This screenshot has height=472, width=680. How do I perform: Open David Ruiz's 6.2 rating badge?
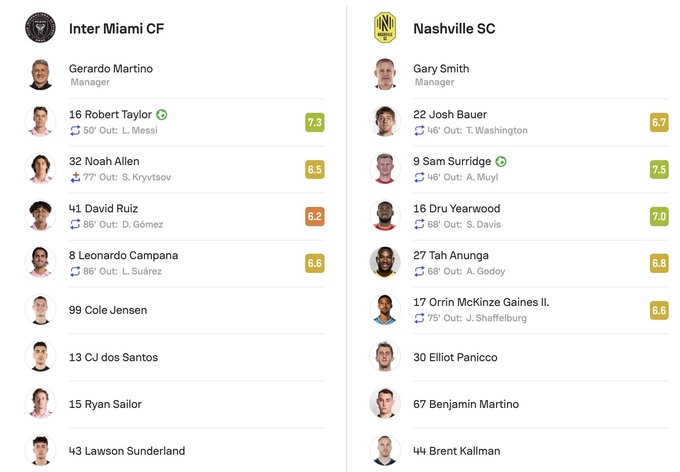(315, 216)
